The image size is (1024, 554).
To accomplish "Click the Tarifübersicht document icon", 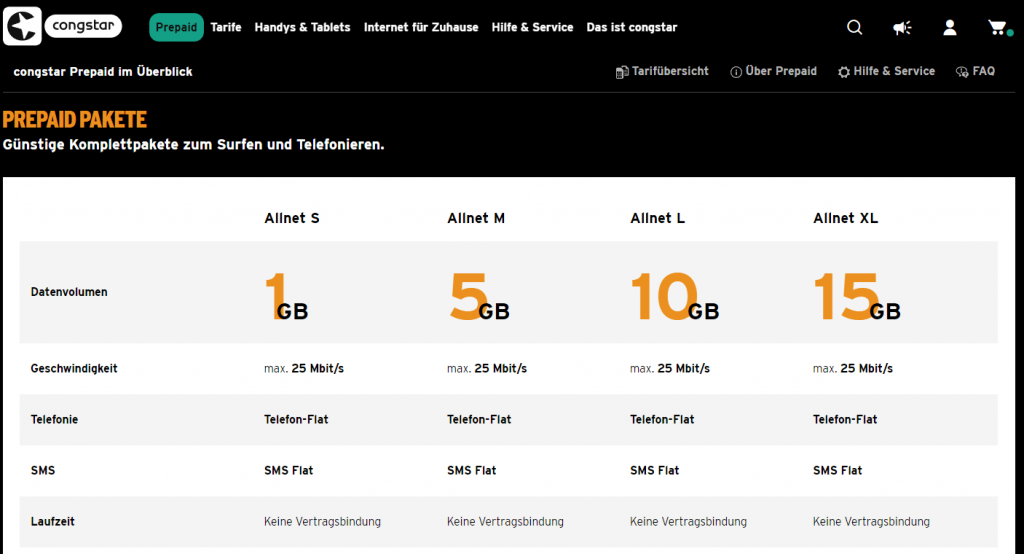I will pos(622,72).
